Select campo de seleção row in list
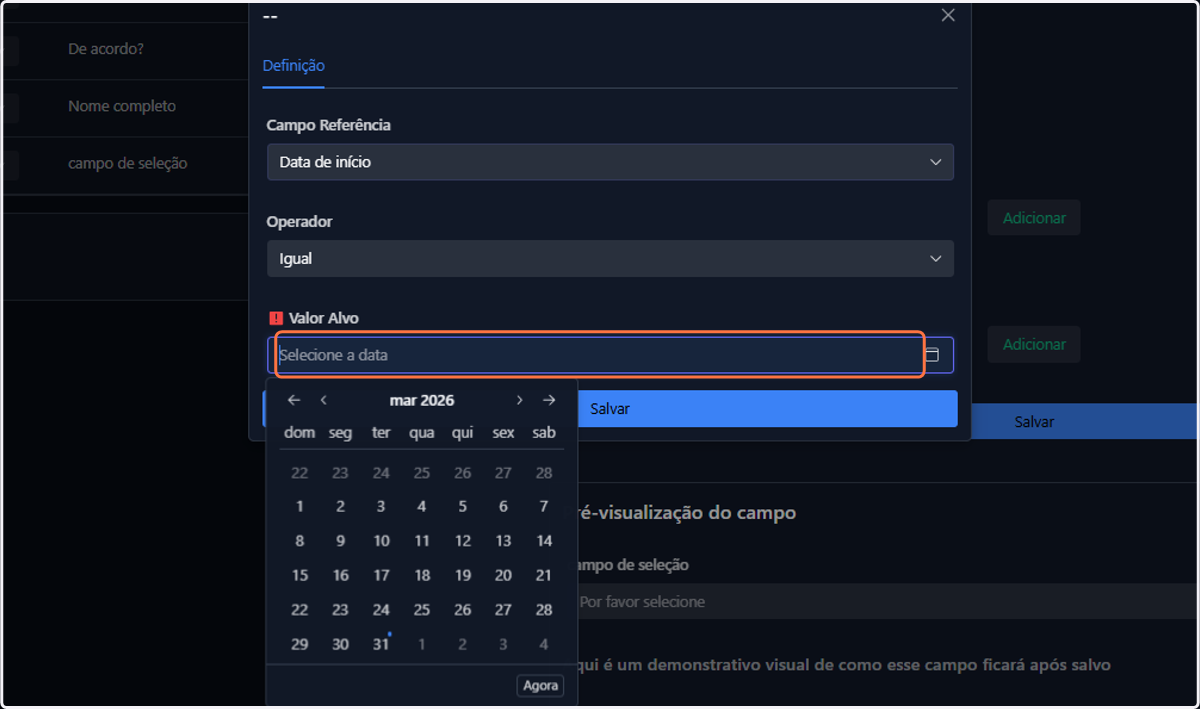This screenshot has width=1200, height=709. click(124, 163)
